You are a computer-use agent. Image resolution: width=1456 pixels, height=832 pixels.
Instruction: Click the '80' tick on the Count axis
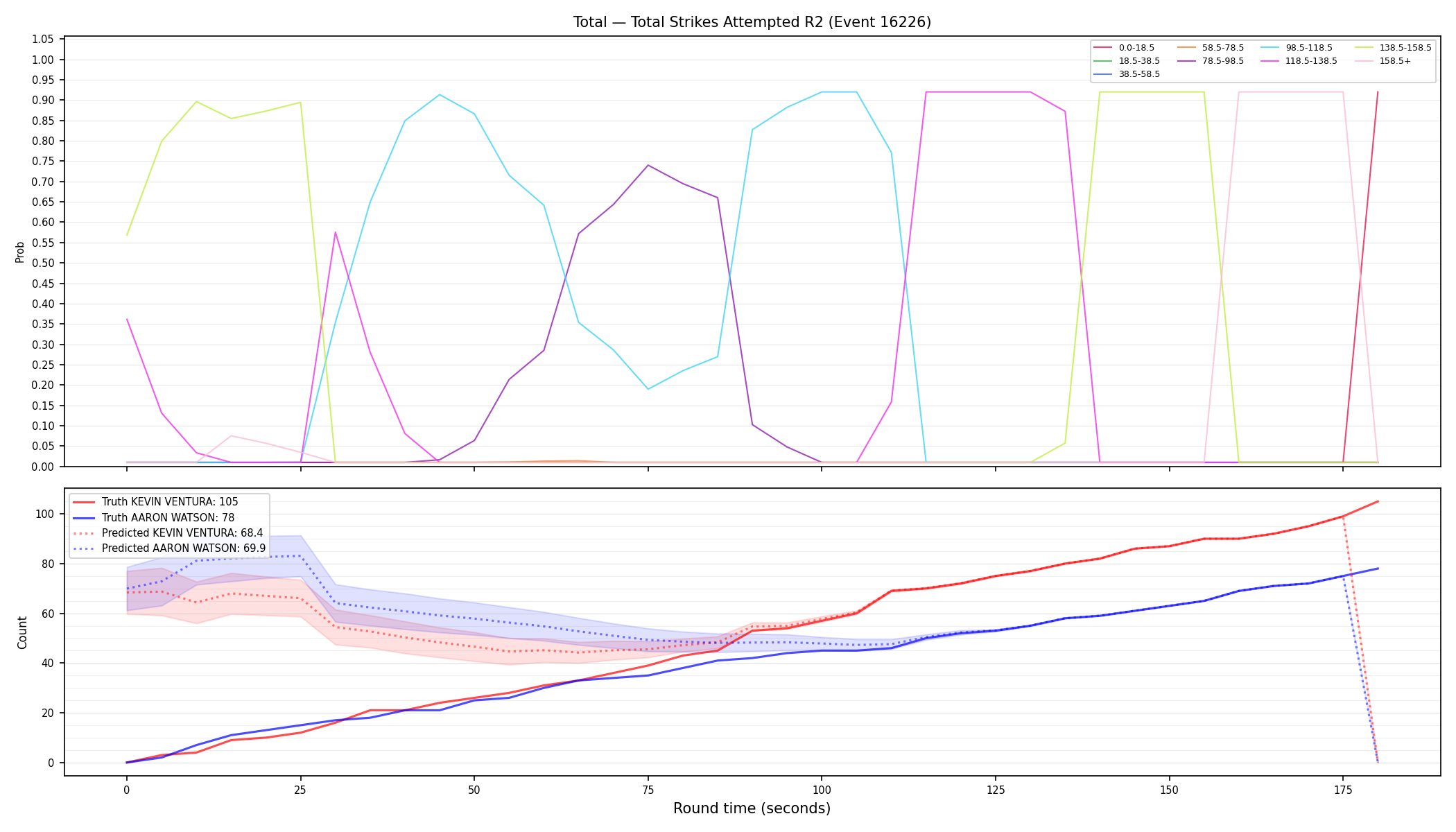(x=49, y=564)
